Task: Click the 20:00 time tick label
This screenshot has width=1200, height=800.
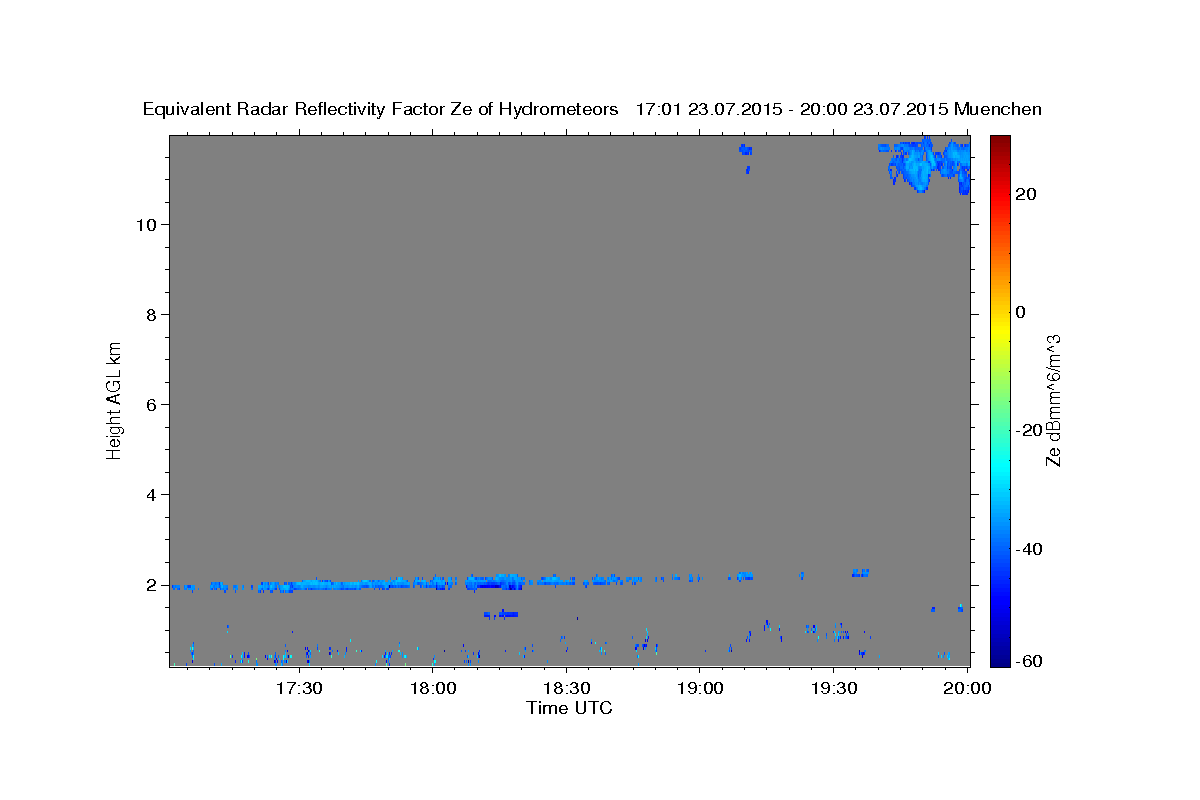Action: (967, 688)
